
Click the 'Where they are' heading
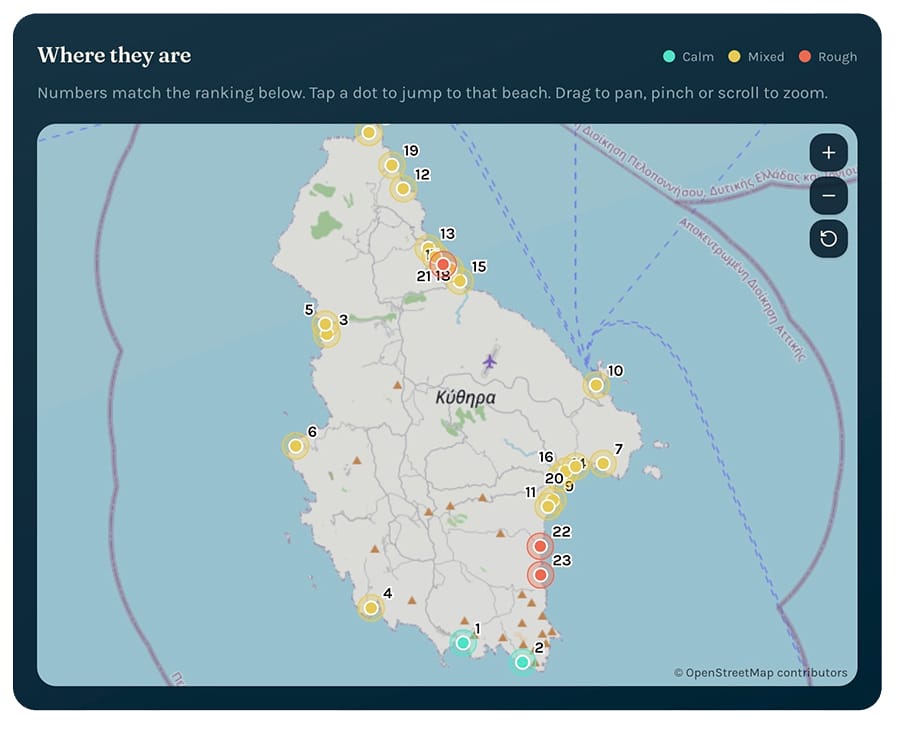pos(115,56)
